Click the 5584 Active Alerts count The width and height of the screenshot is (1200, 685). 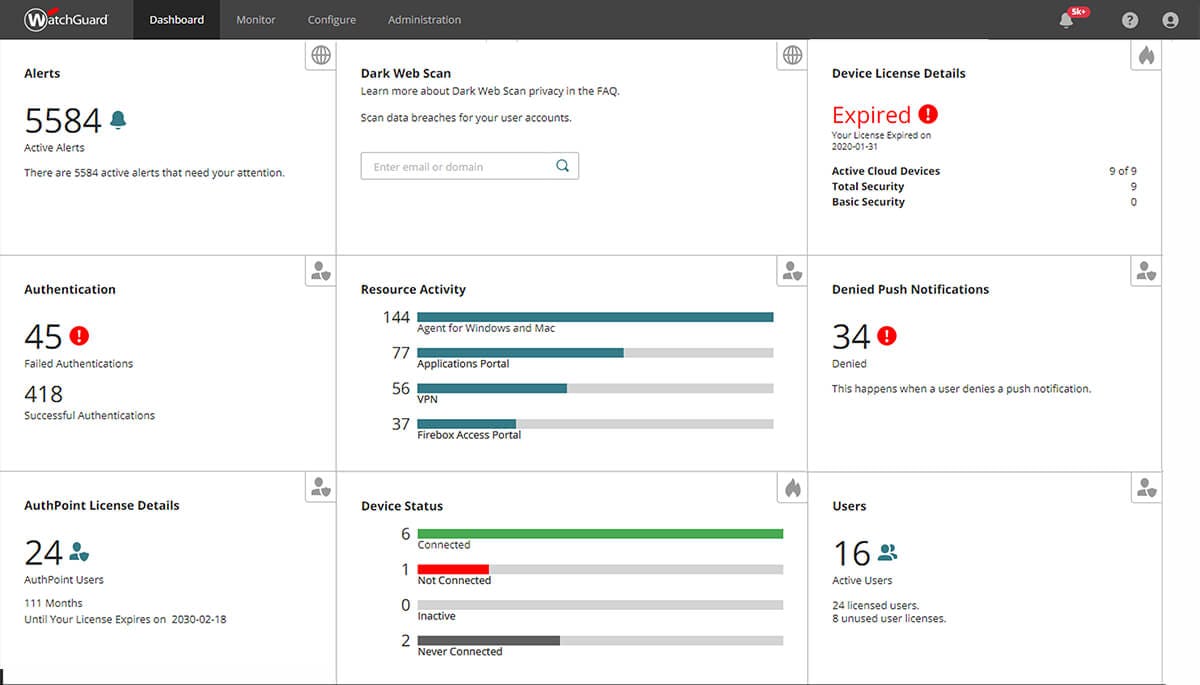pos(63,122)
